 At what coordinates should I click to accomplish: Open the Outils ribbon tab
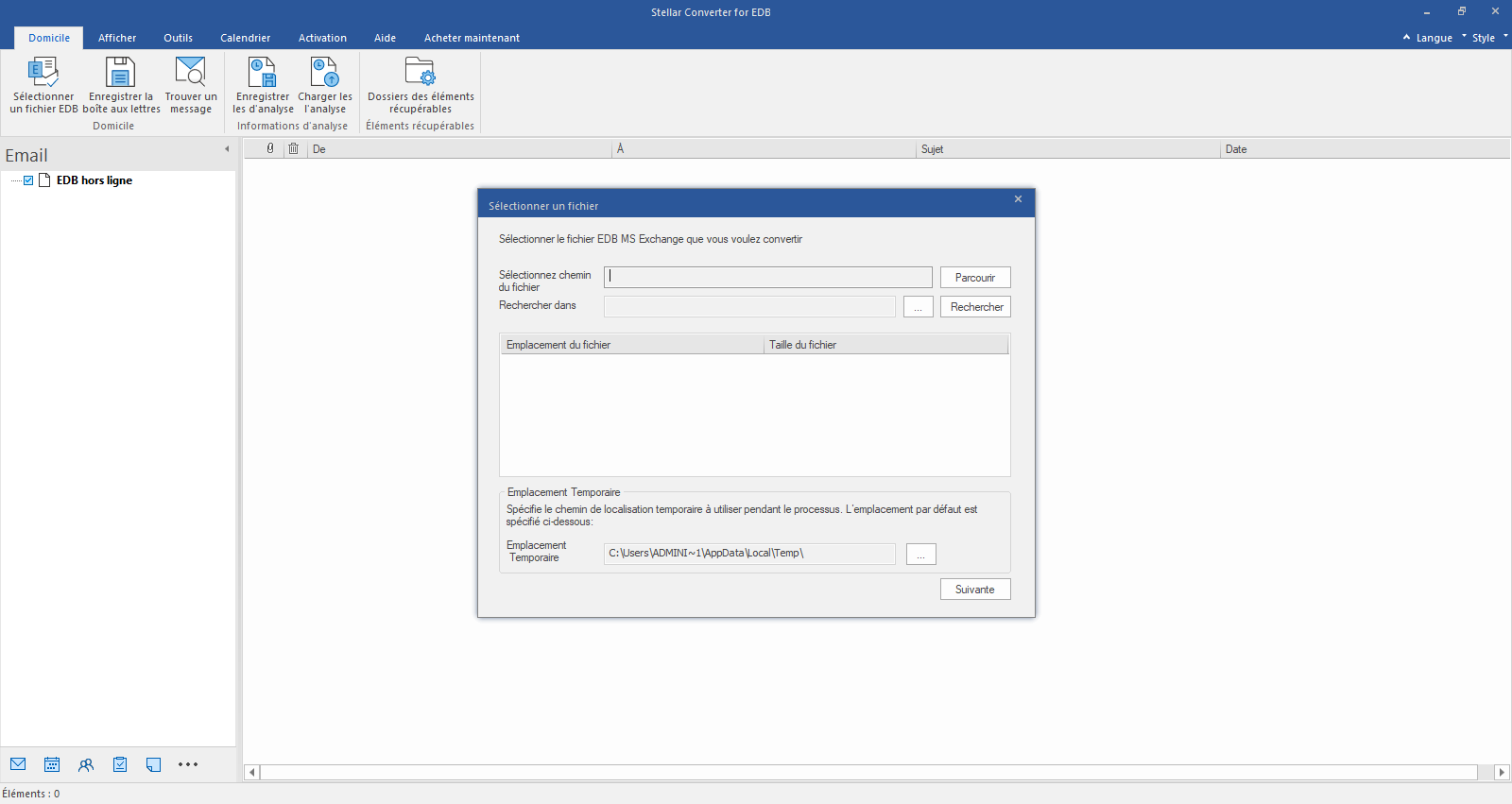178,38
